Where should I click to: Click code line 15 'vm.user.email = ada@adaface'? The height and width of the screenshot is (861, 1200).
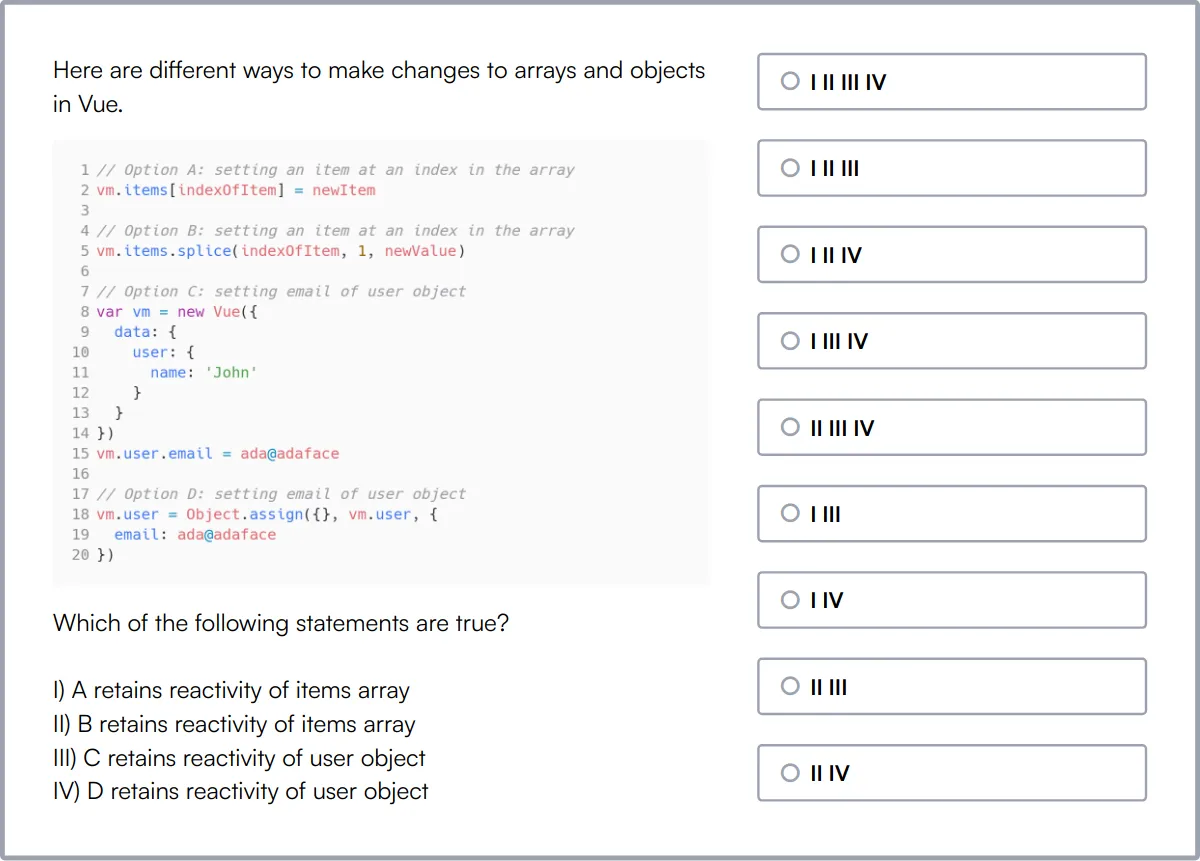coord(218,454)
